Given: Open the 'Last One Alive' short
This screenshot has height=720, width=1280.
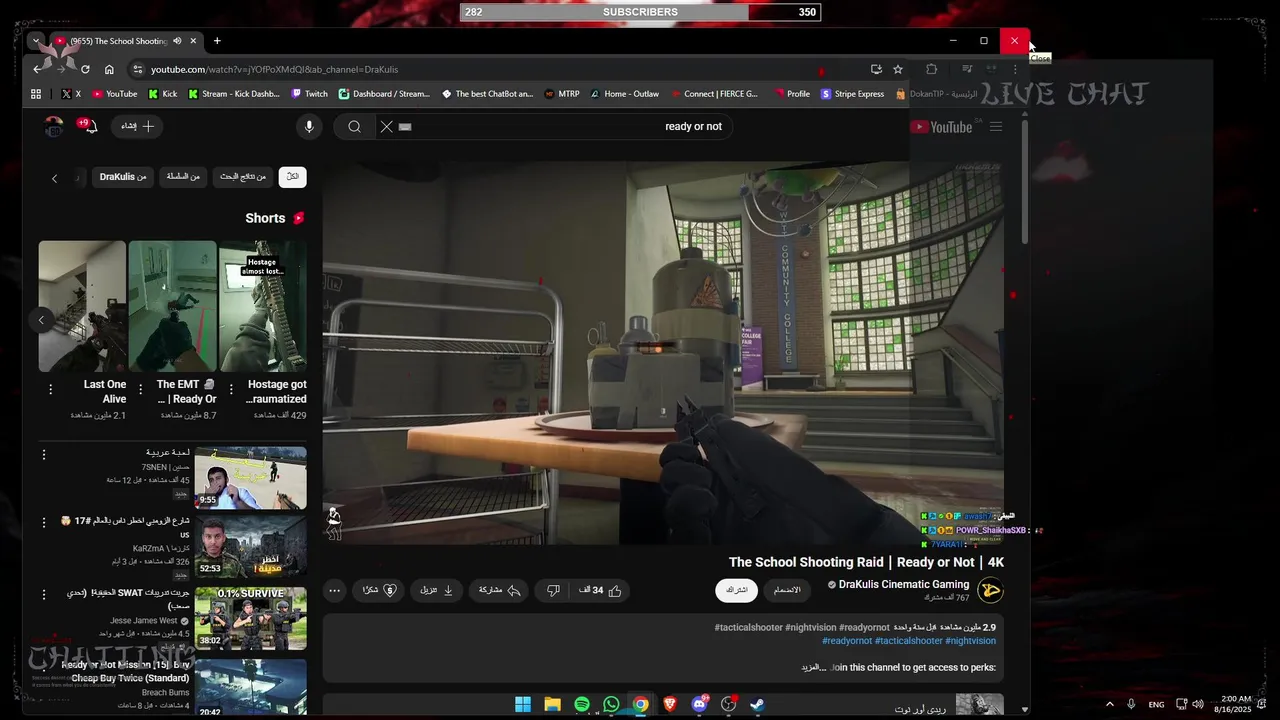Looking at the screenshot, I should pyautogui.click(x=82, y=306).
